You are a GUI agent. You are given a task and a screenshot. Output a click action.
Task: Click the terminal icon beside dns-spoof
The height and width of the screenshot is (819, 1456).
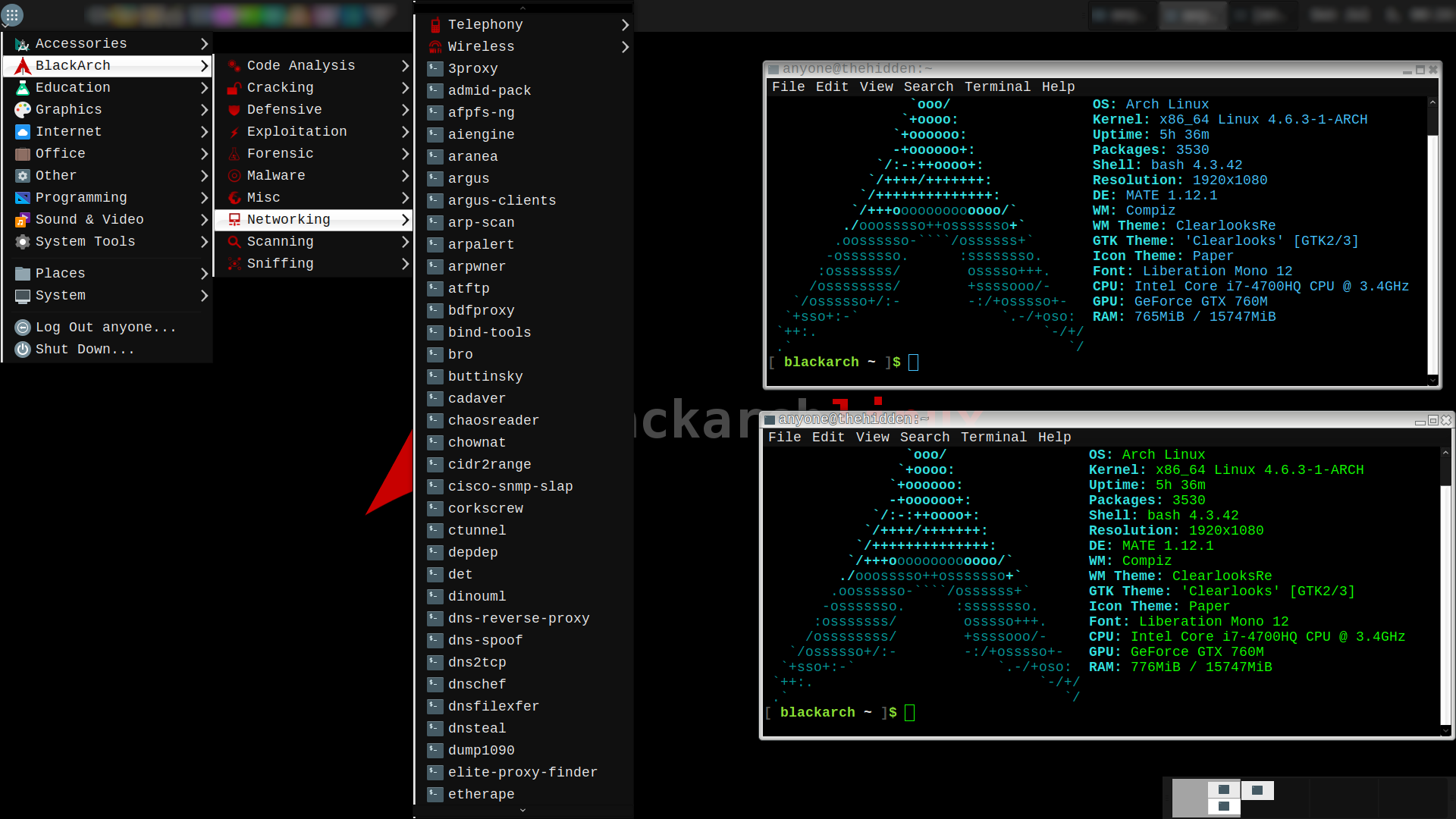(435, 641)
